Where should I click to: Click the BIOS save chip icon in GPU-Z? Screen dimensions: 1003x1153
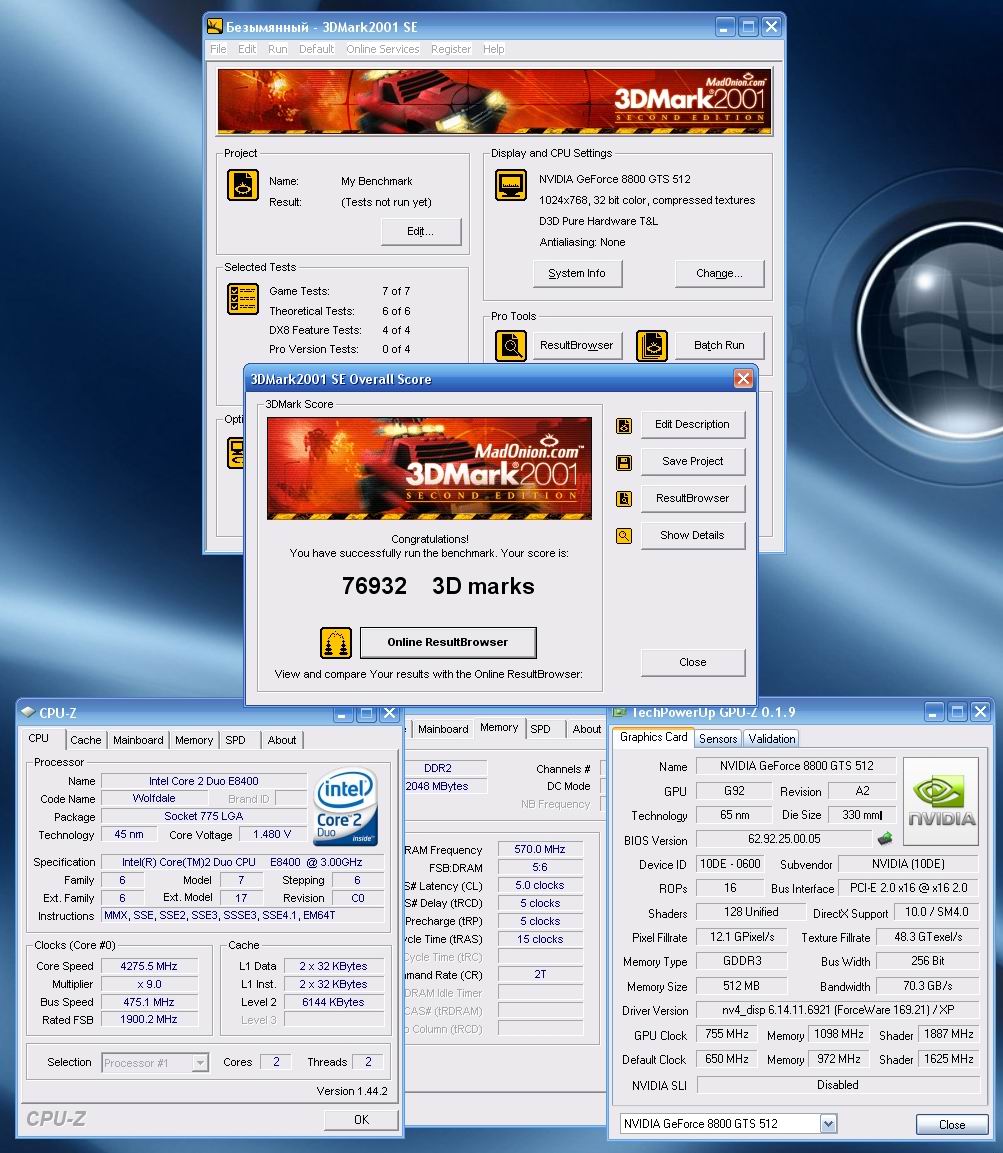[x=885, y=838]
